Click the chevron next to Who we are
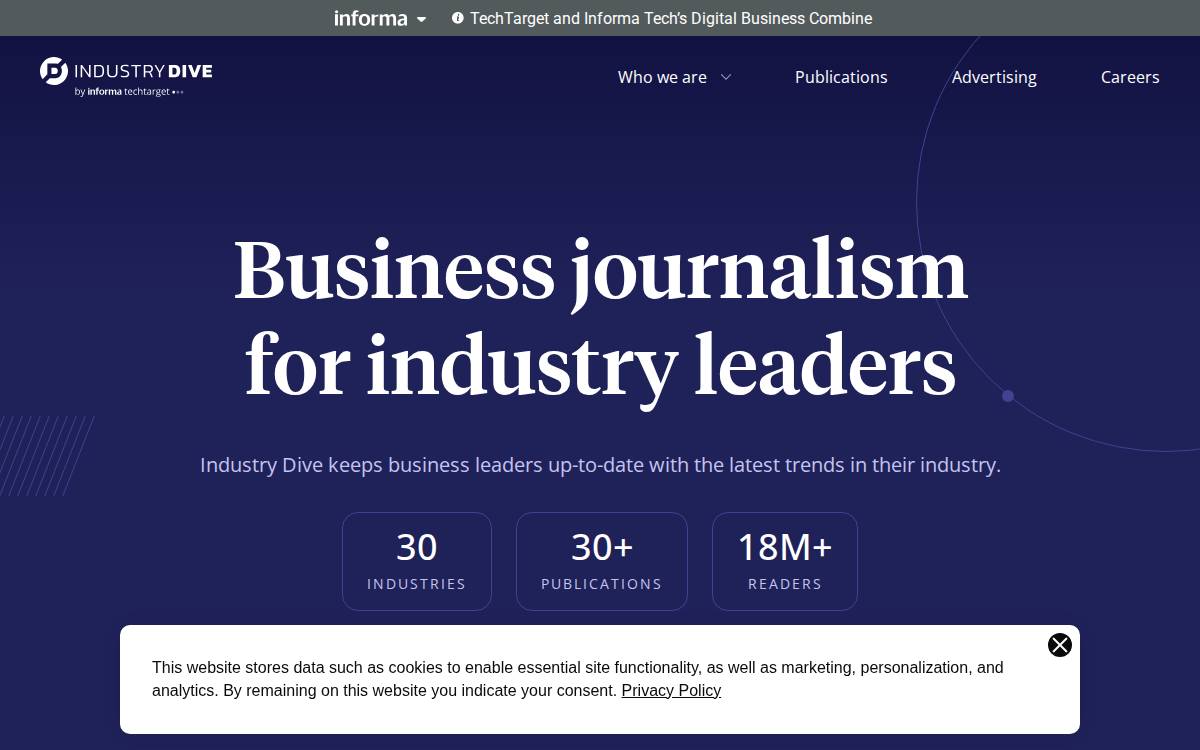Image resolution: width=1200 pixels, height=750 pixels. tap(726, 77)
